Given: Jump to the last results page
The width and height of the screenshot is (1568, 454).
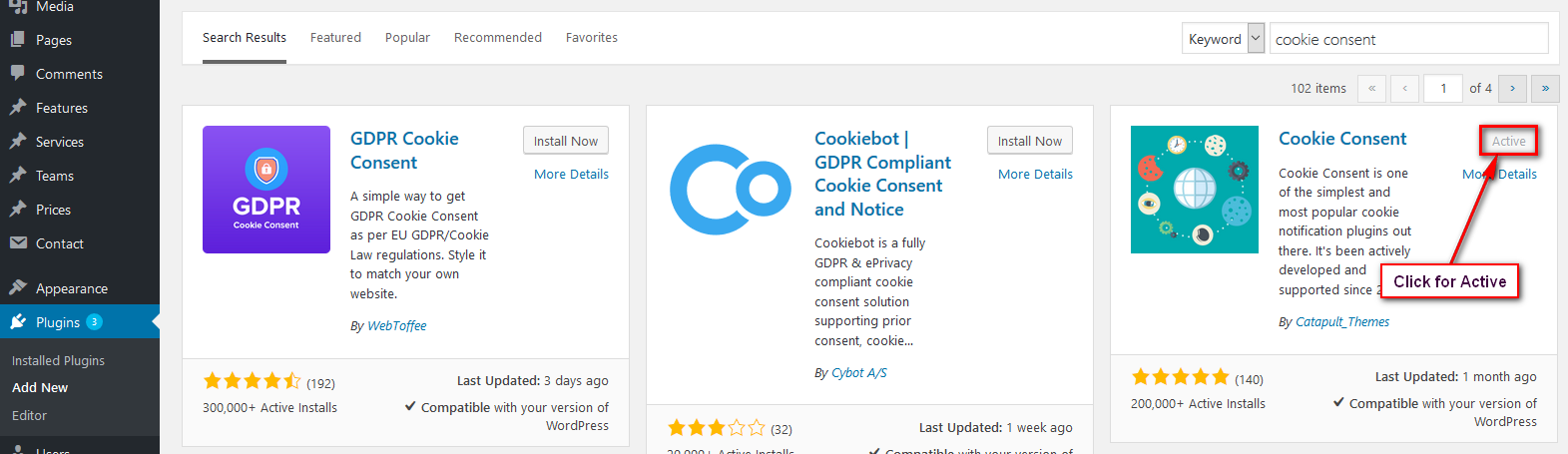Looking at the screenshot, I should [1545, 89].
